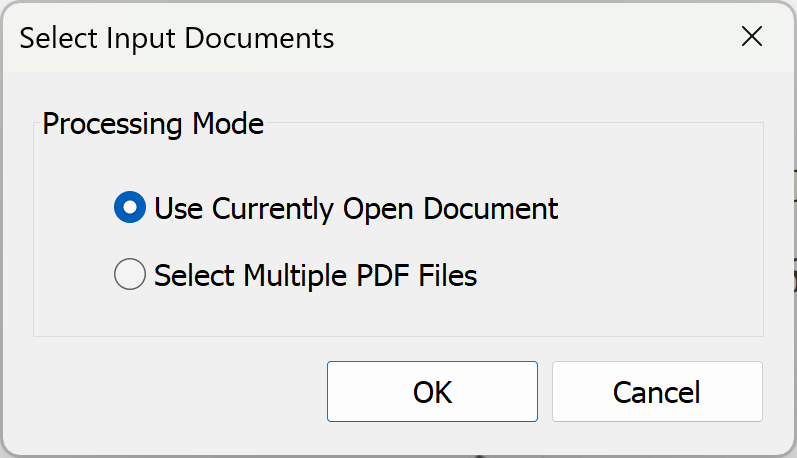Click the OK button

pyautogui.click(x=432, y=391)
